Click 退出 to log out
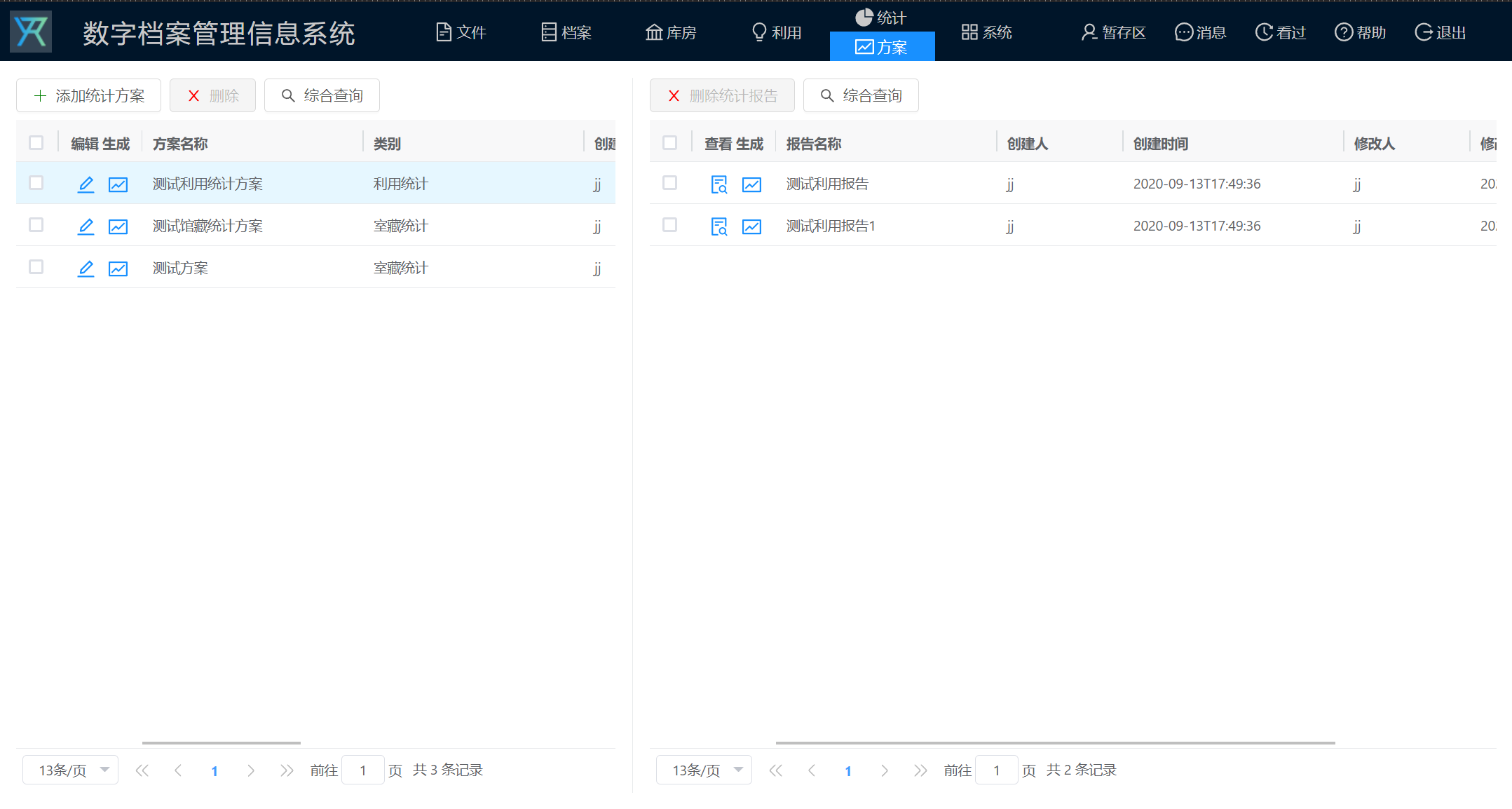1512x809 pixels. [x=1441, y=32]
